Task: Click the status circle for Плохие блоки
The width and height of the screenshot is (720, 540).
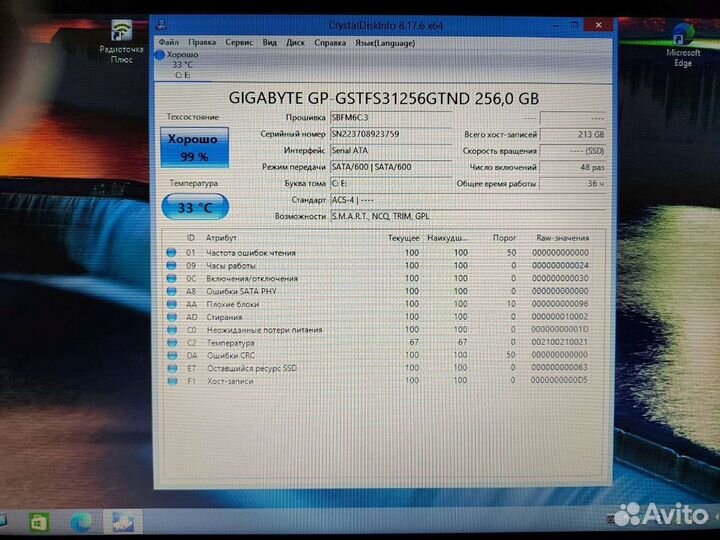Action: pos(171,304)
